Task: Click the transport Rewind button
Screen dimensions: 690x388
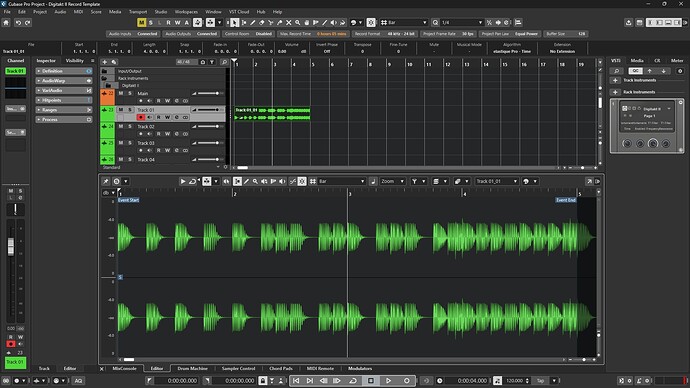Action: [323, 381]
